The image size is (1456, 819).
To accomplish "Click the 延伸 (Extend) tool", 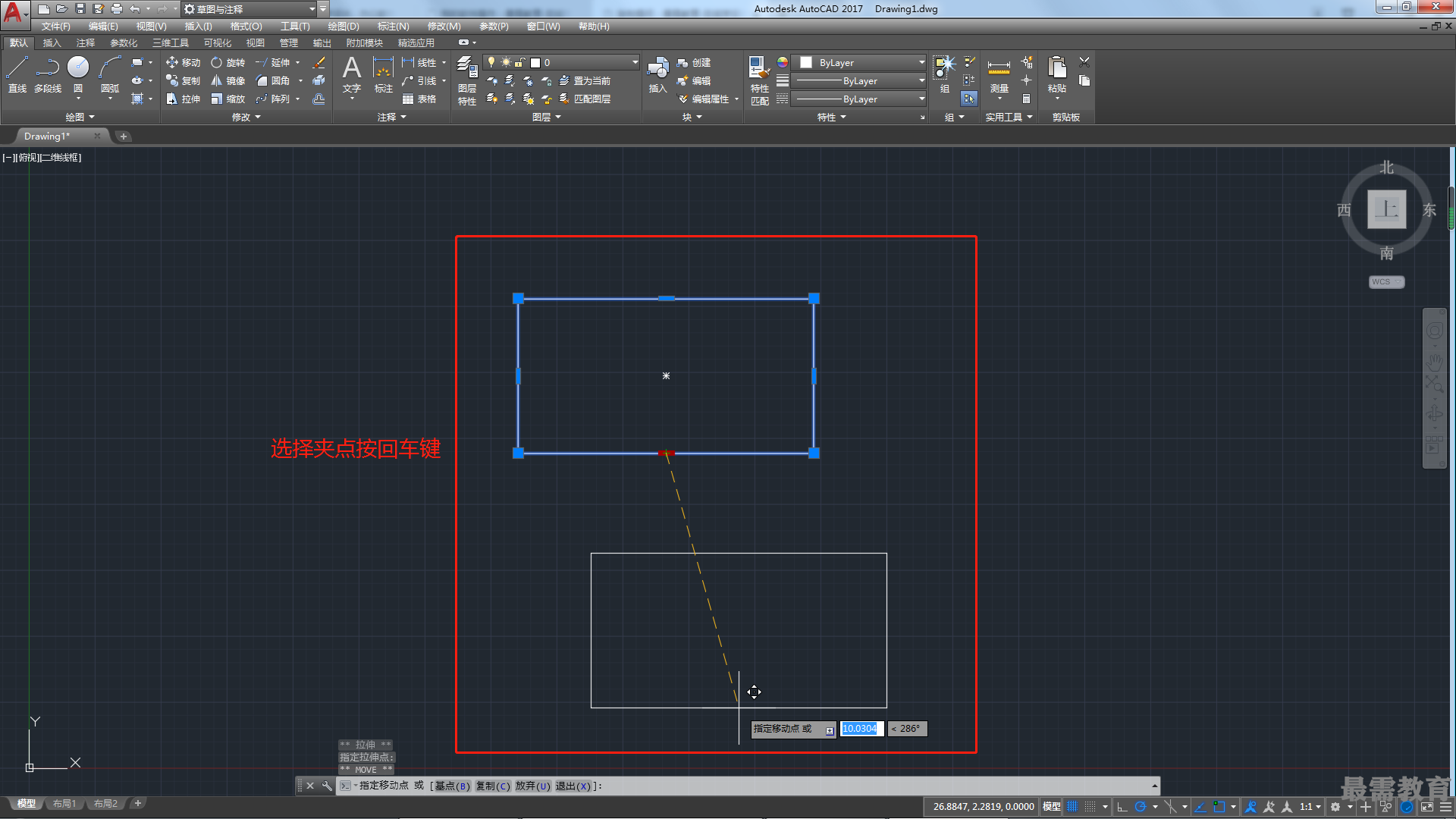I will click(x=273, y=62).
